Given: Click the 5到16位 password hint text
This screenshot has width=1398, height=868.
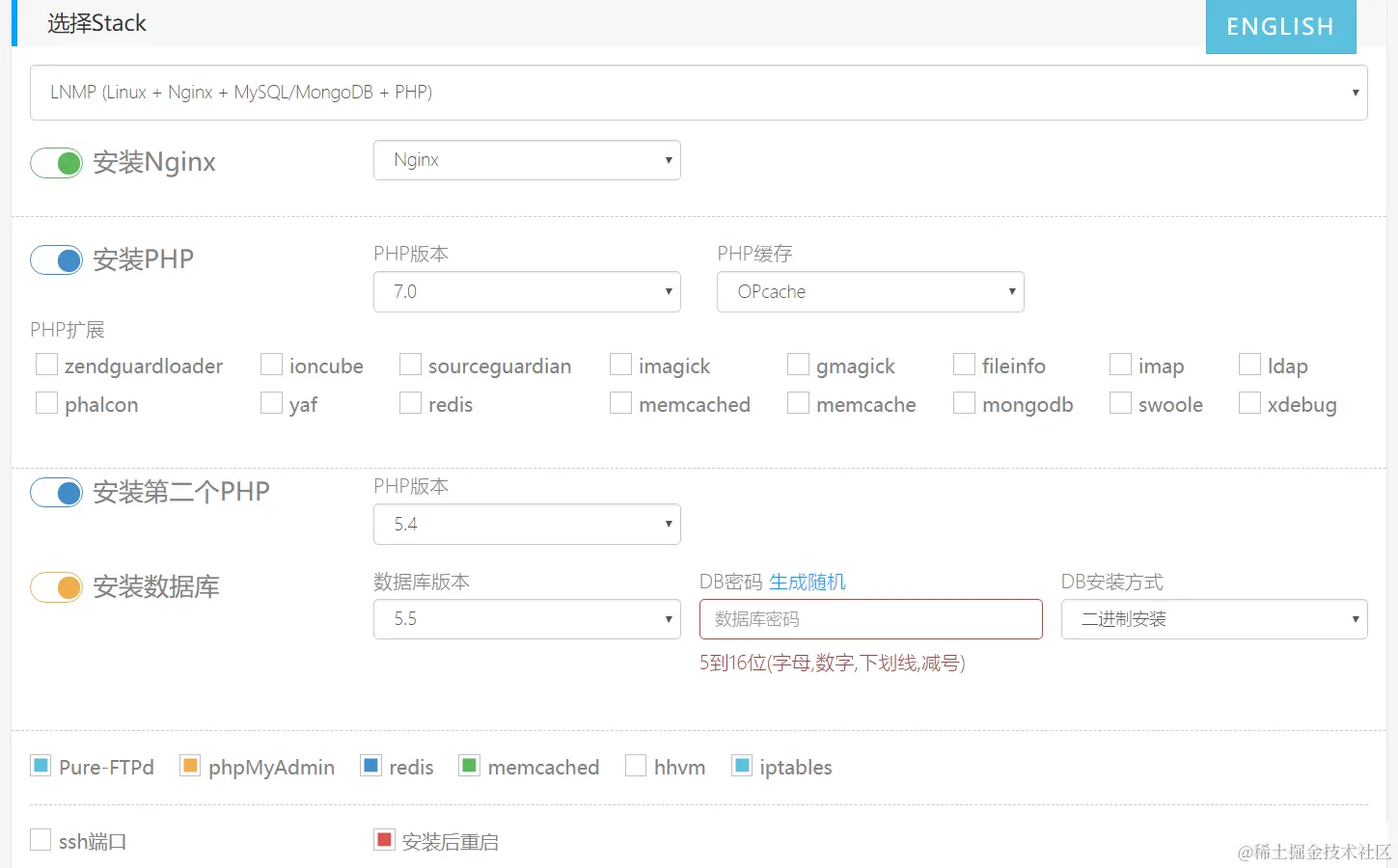Looking at the screenshot, I should (x=833, y=663).
